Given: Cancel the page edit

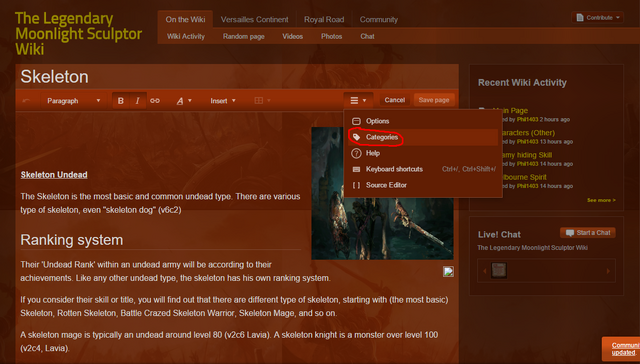Looking at the screenshot, I should [x=395, y=100].
